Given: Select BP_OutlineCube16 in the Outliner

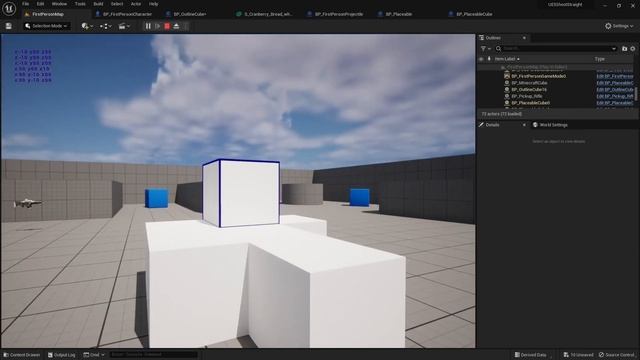Looking at the screenshot, I should pos(529,89).
